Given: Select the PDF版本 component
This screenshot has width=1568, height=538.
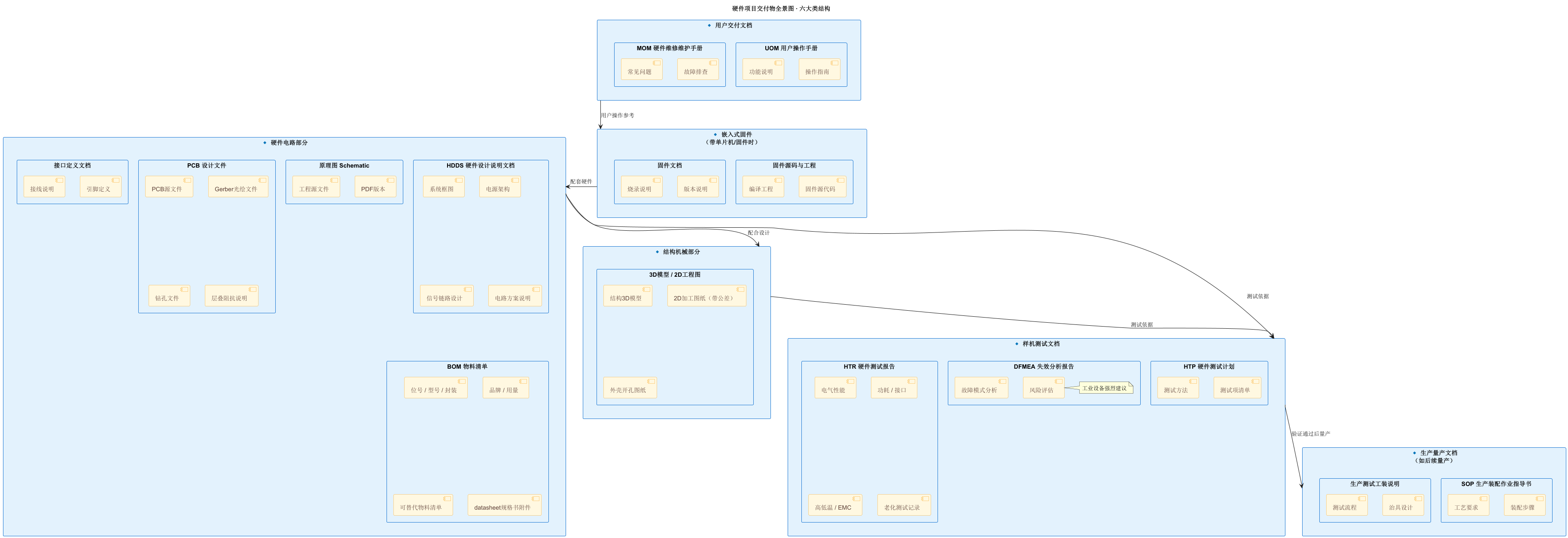Looking at the screenshot, I should coord(375,186).
